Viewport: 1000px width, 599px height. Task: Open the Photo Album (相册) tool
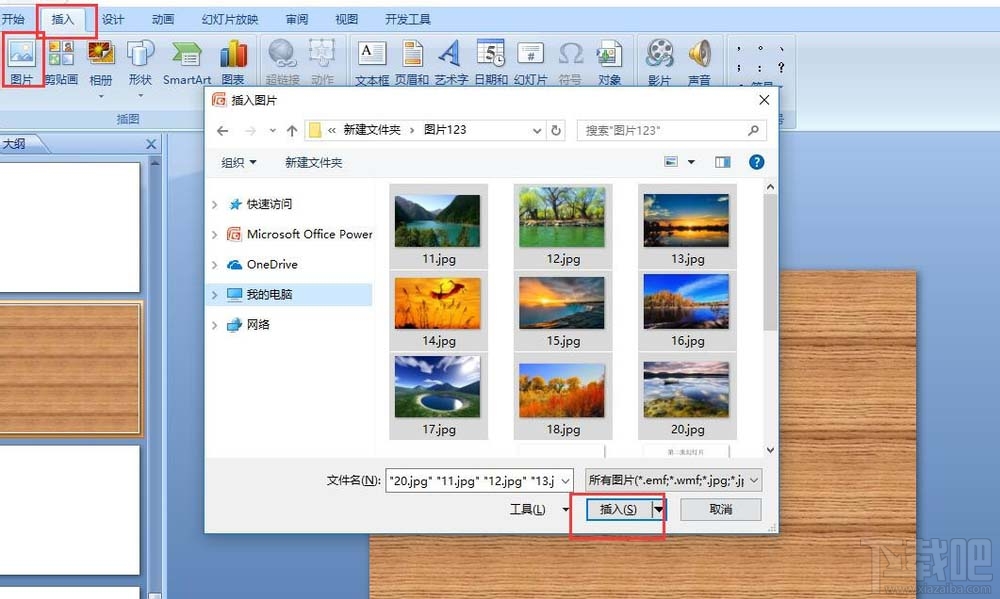tap(100, 62)
